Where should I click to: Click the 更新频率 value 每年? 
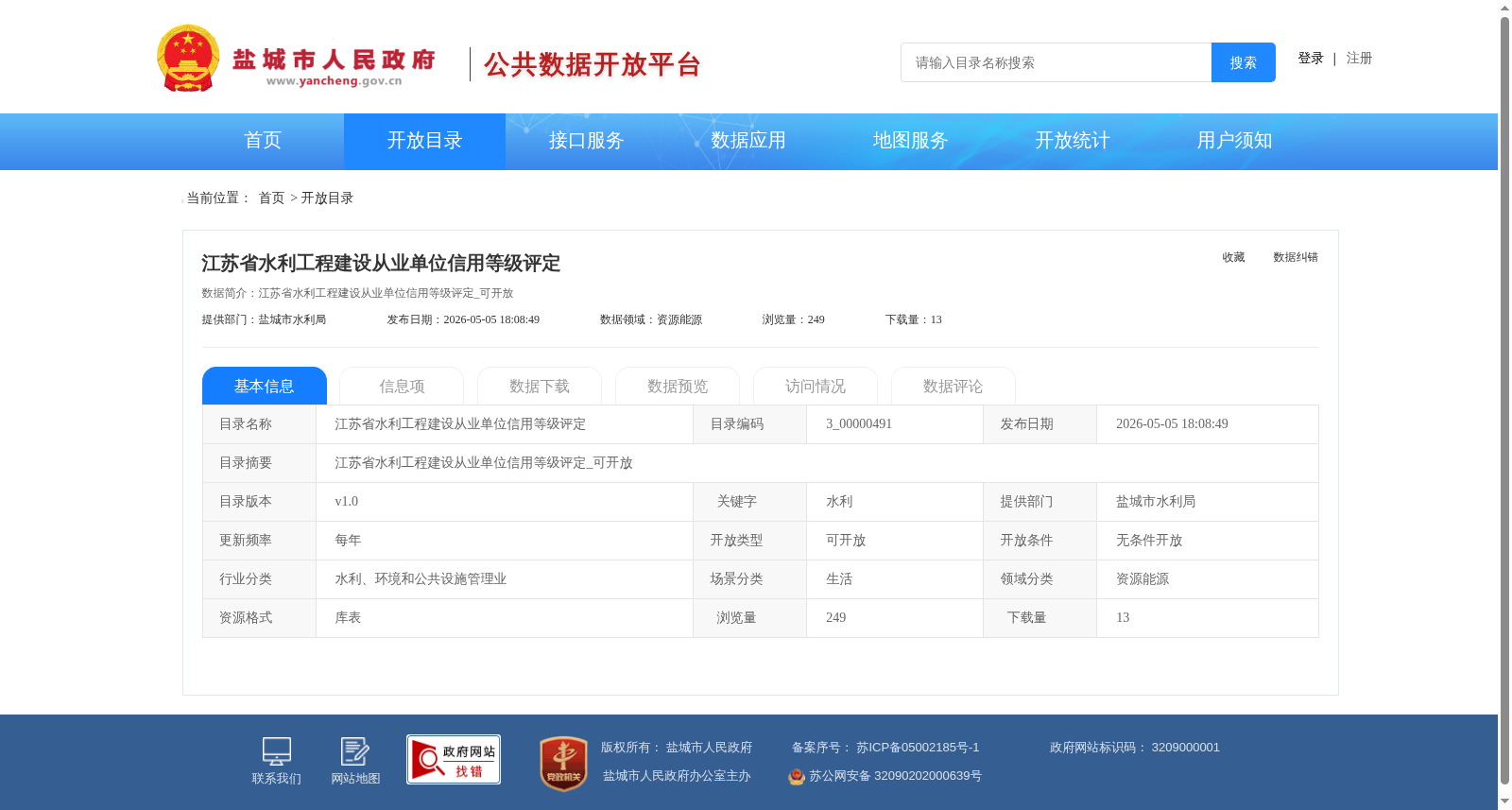(x=348, y=541)
